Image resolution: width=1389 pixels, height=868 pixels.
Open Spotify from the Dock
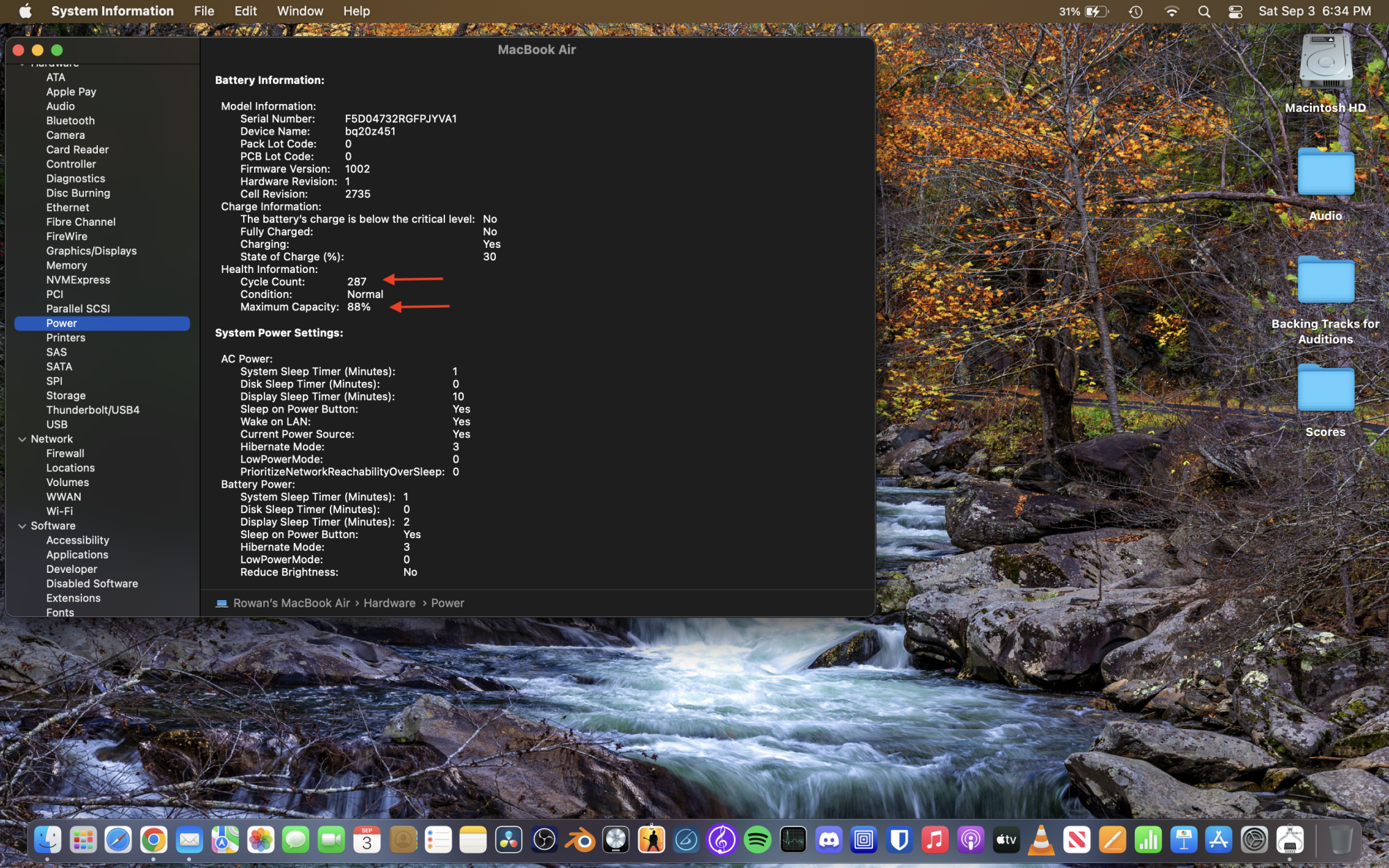pos(757,840)
